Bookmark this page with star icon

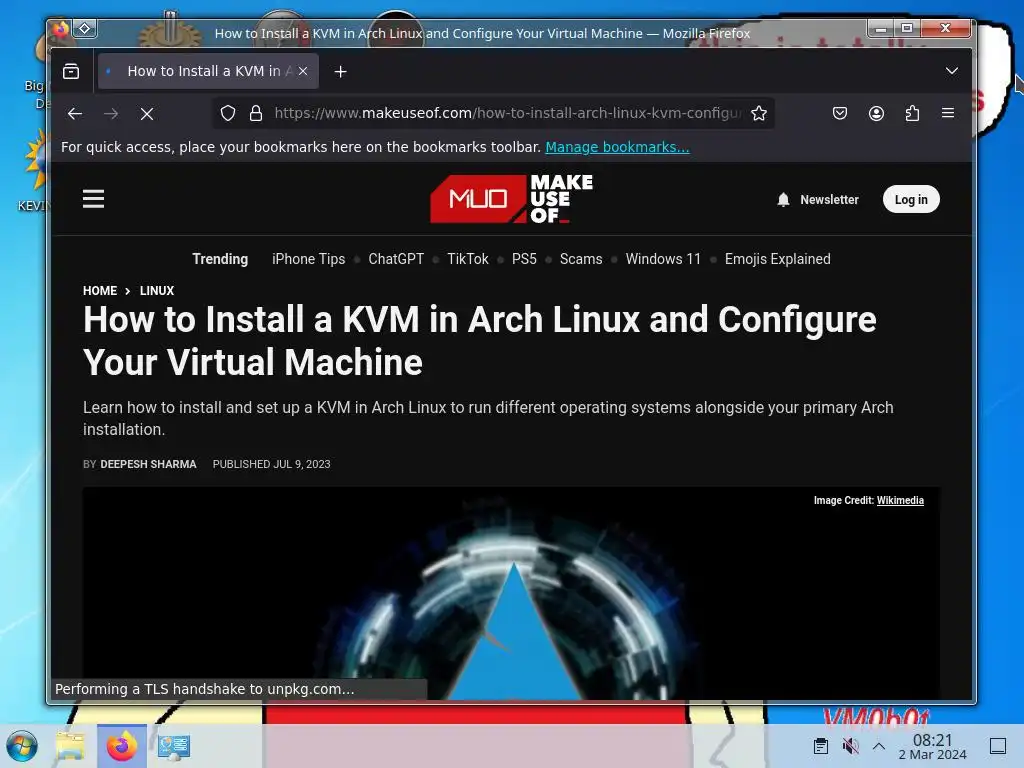click(759, 113)
